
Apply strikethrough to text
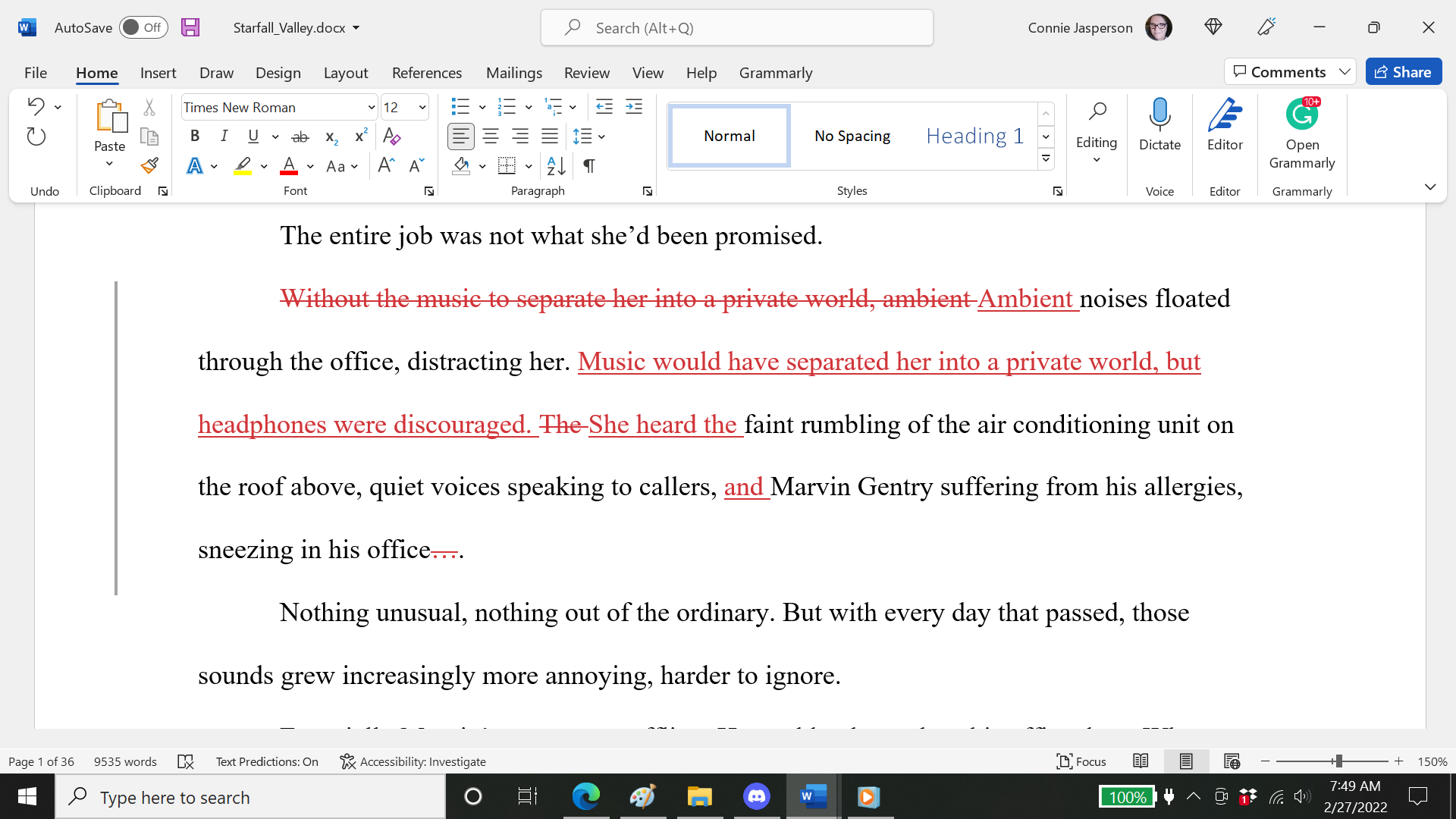tap(300, 136)
